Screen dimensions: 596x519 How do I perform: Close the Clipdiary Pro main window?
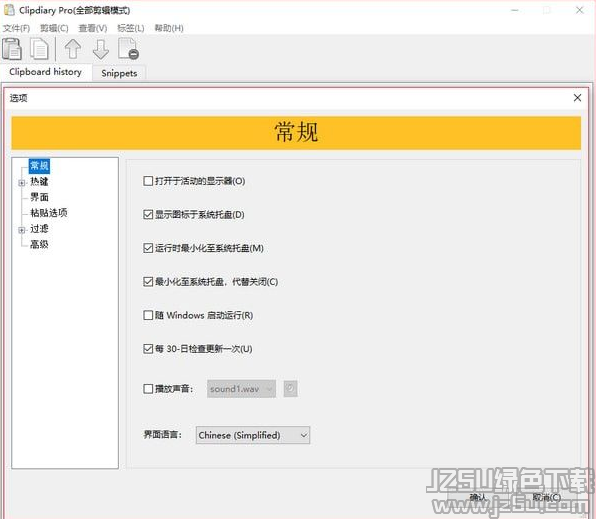[580, 10]
